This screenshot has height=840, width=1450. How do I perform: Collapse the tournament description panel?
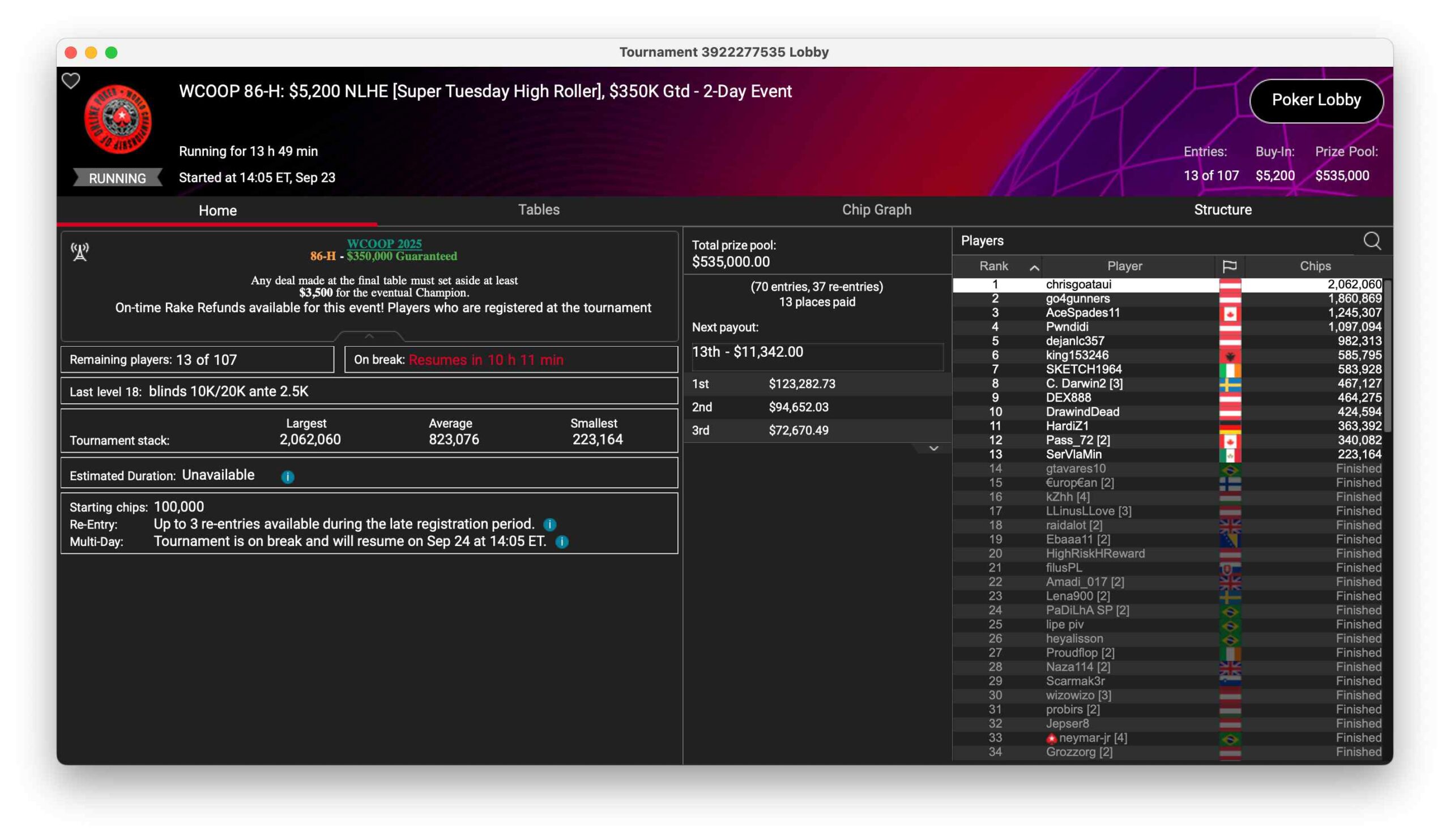point(369,335)
